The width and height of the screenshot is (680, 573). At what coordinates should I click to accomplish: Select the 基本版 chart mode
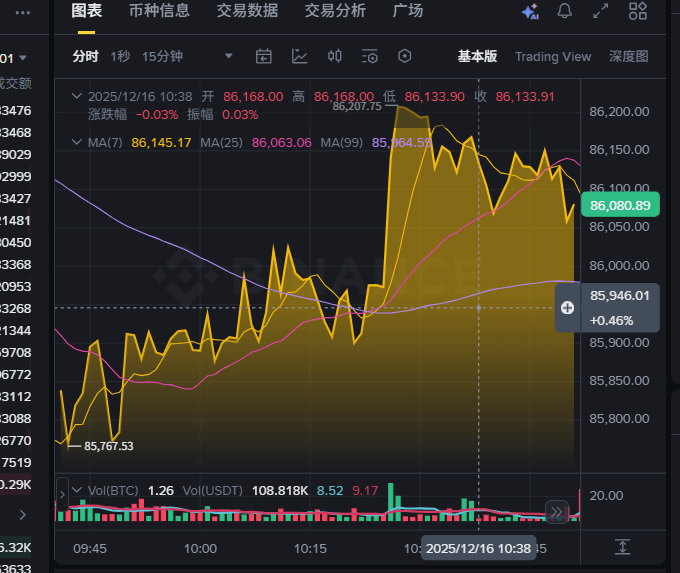point(477,56)
